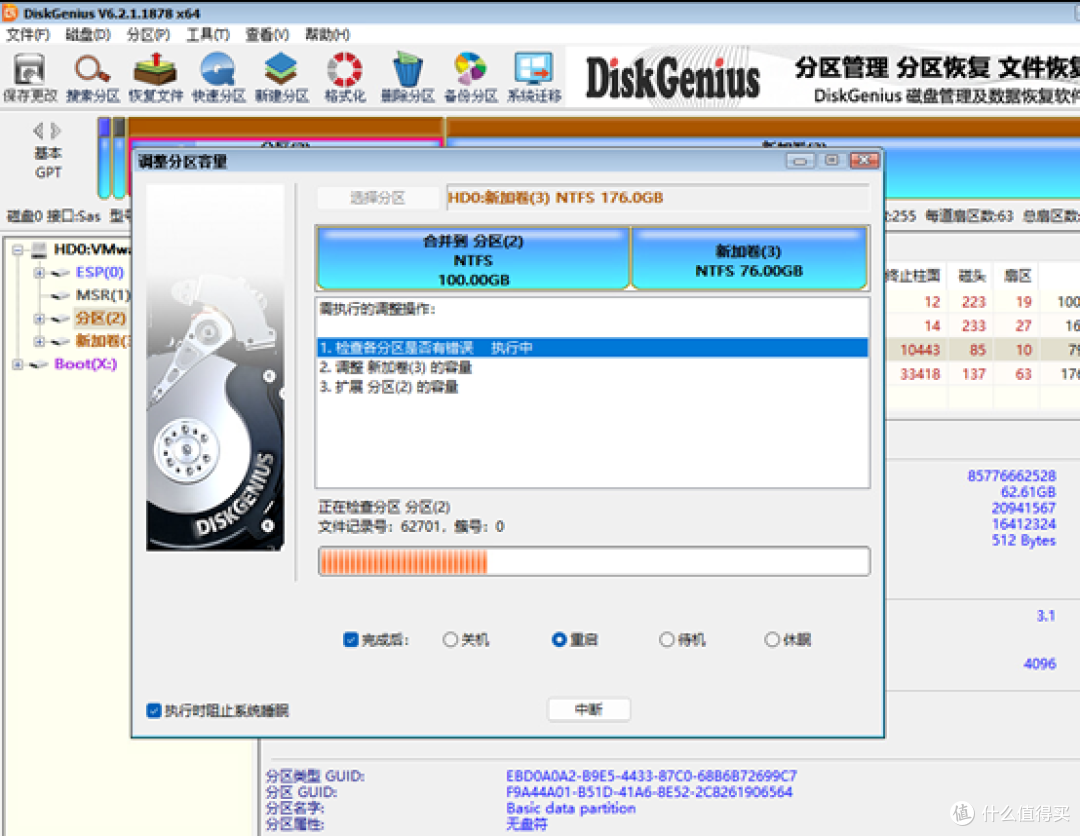This screenshot has width=1080, height=836.
Task: Click the Basic data partition name value
Action: 570,808
